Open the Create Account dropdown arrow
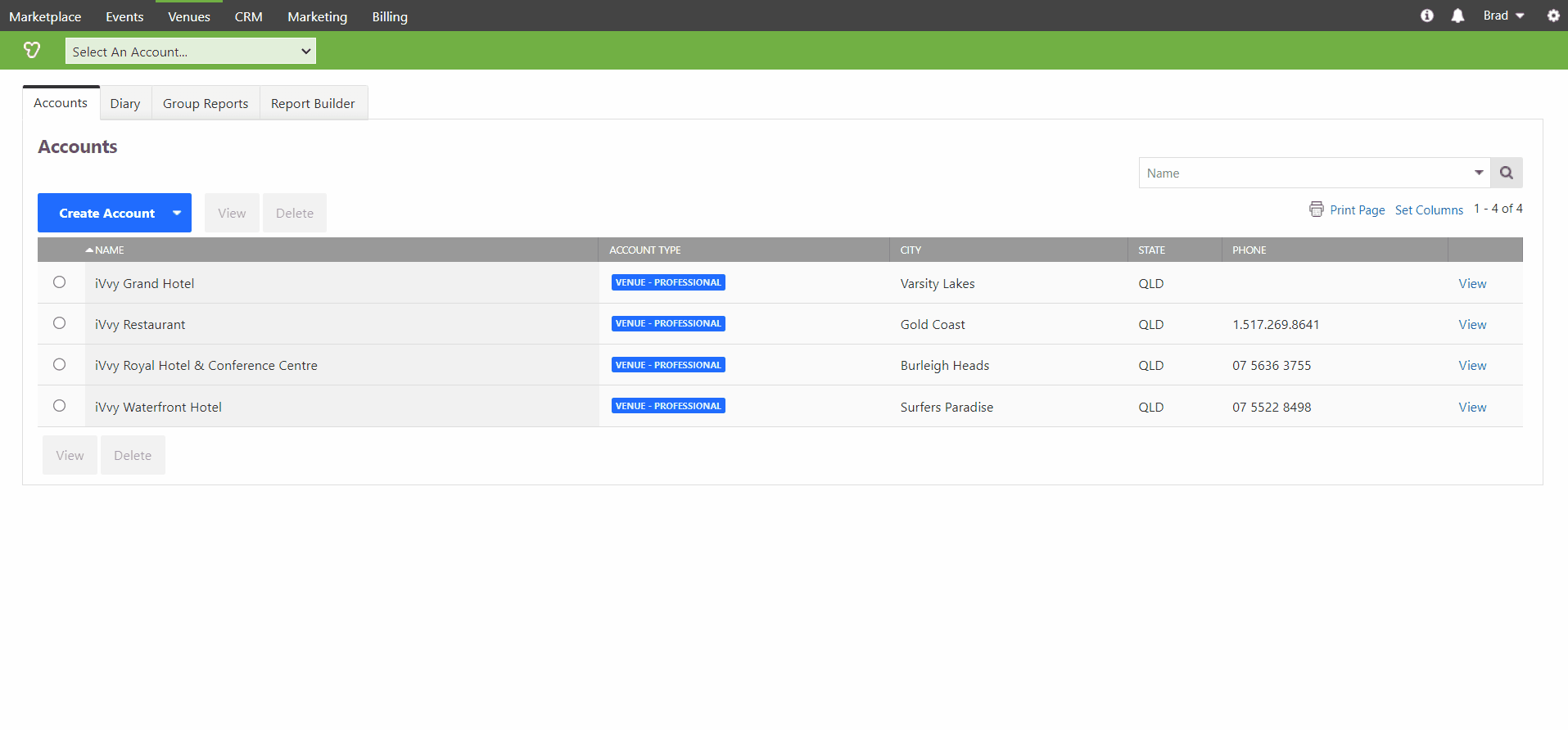 tap(177, 213)
